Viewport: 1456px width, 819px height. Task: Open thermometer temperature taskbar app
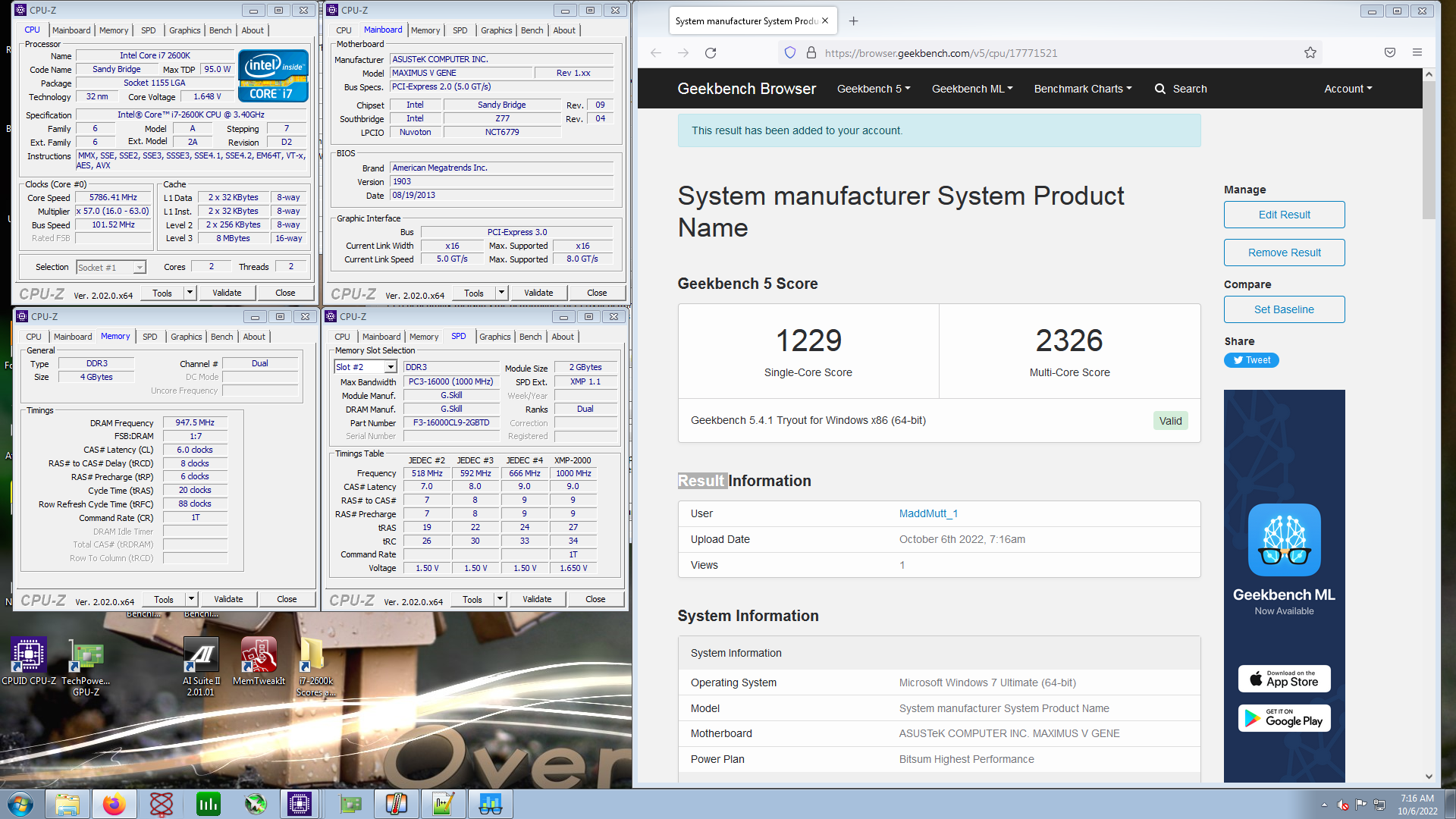tap(397, 804)
